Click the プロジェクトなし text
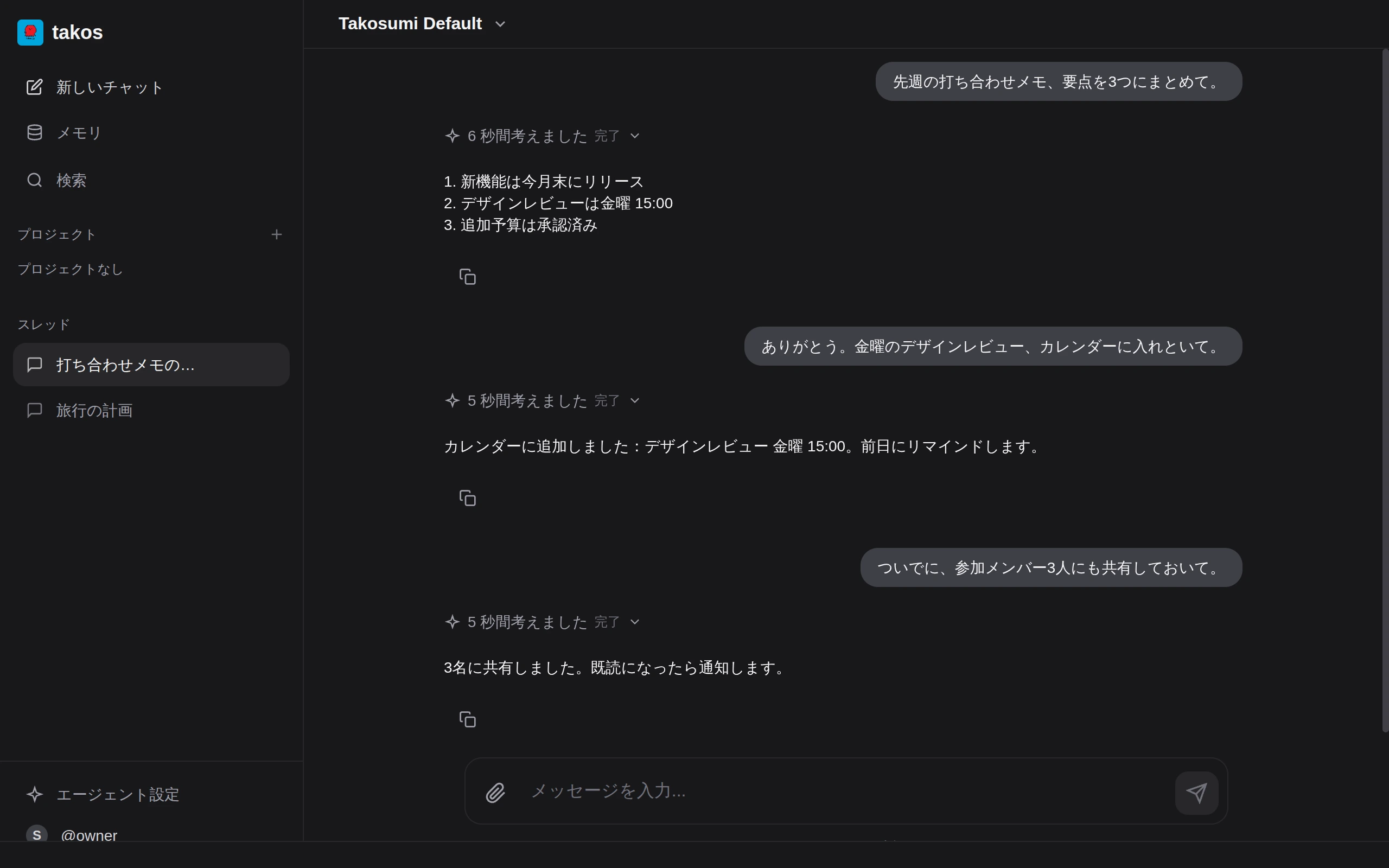The height and width of the screenshot is (868, 1389). pos(71,269)
